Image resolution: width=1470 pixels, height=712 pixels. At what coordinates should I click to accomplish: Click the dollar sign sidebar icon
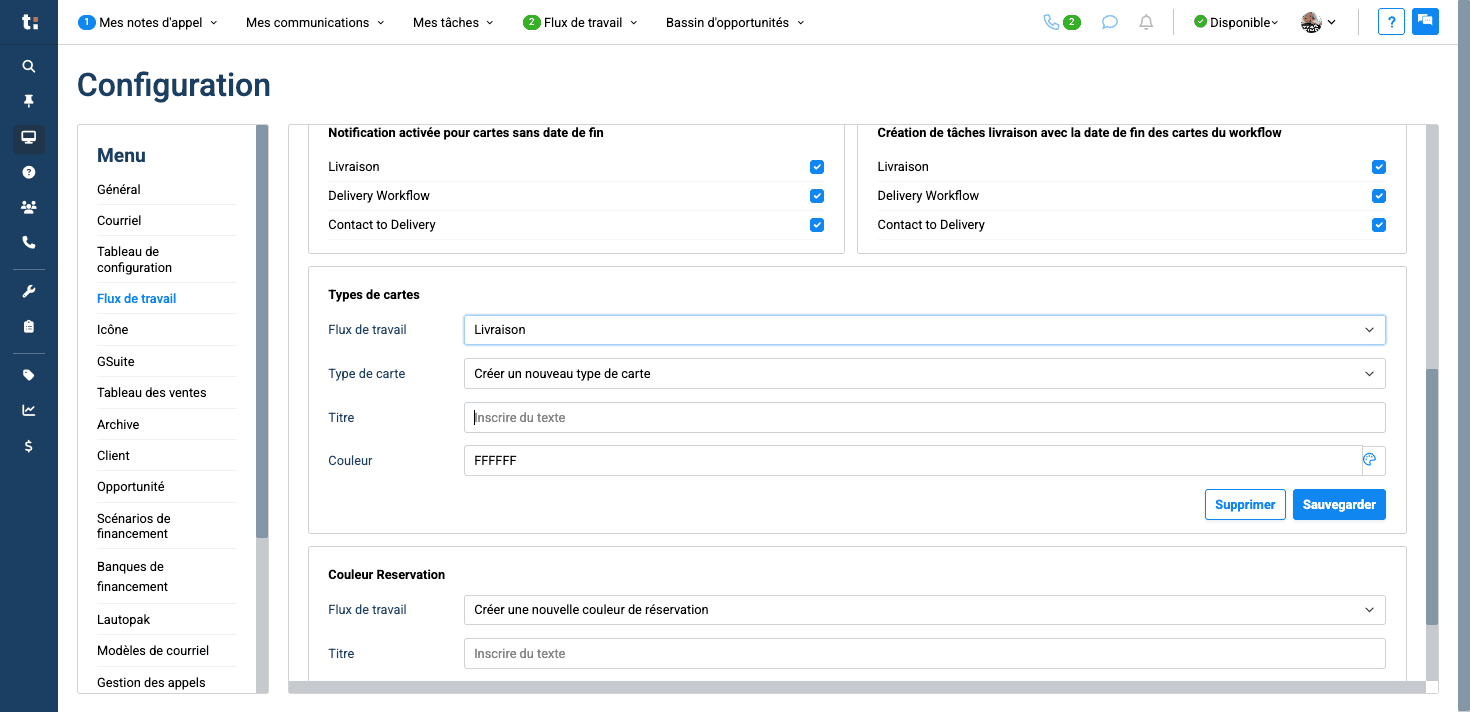pyautogui.click(x=29, y=446)
